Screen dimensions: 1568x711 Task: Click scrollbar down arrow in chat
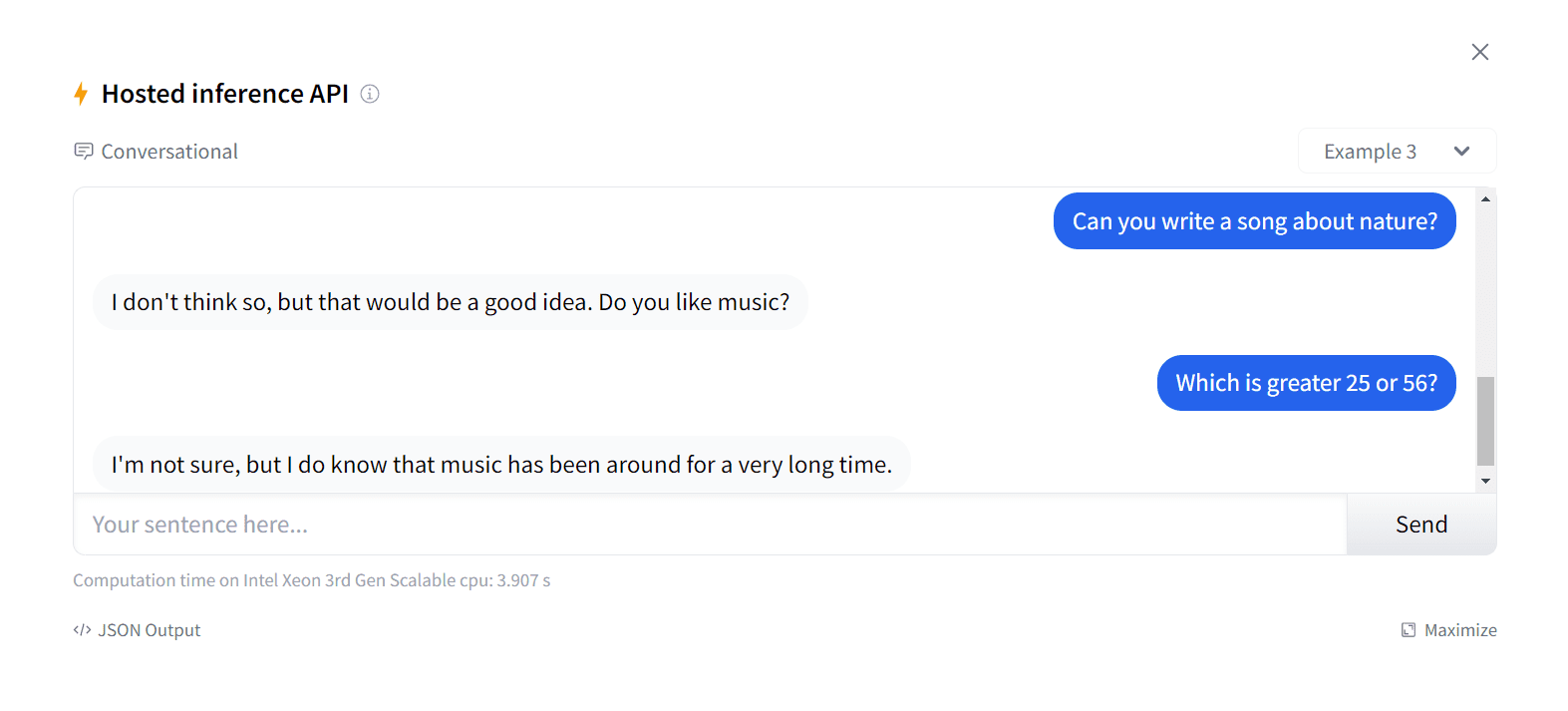(1485, 481)
